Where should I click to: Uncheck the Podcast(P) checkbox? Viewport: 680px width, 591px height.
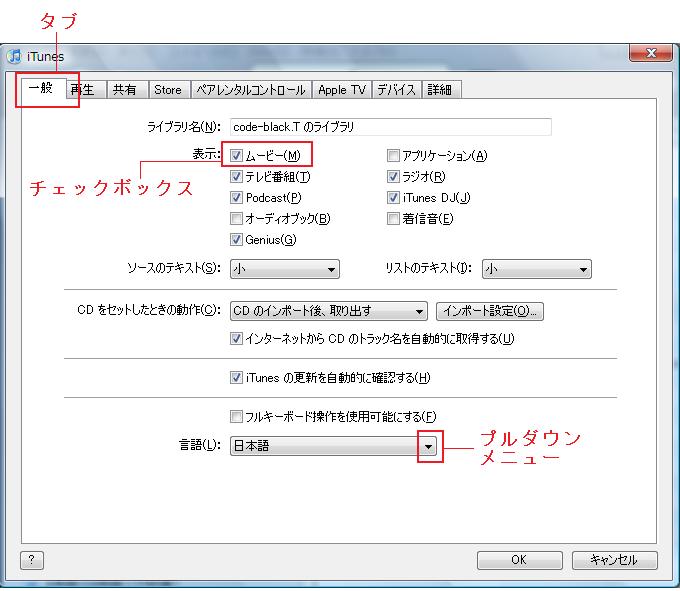[236, 198]
